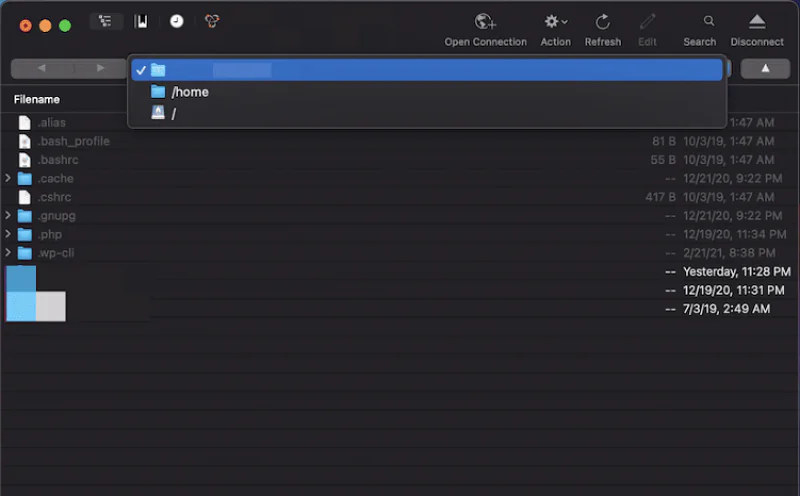Go back with the left arrow
The height and width of the screenshot is (496, 800).
(42, 68)
